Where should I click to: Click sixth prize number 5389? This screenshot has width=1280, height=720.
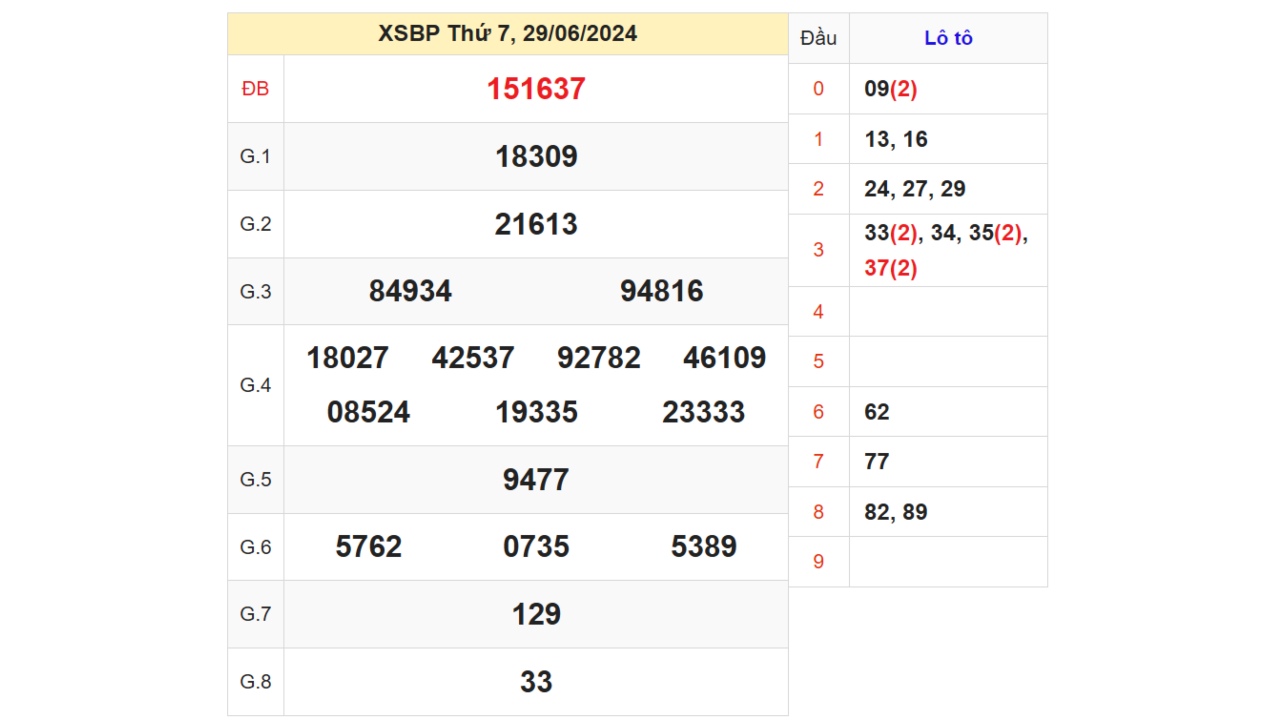point(704,547)
